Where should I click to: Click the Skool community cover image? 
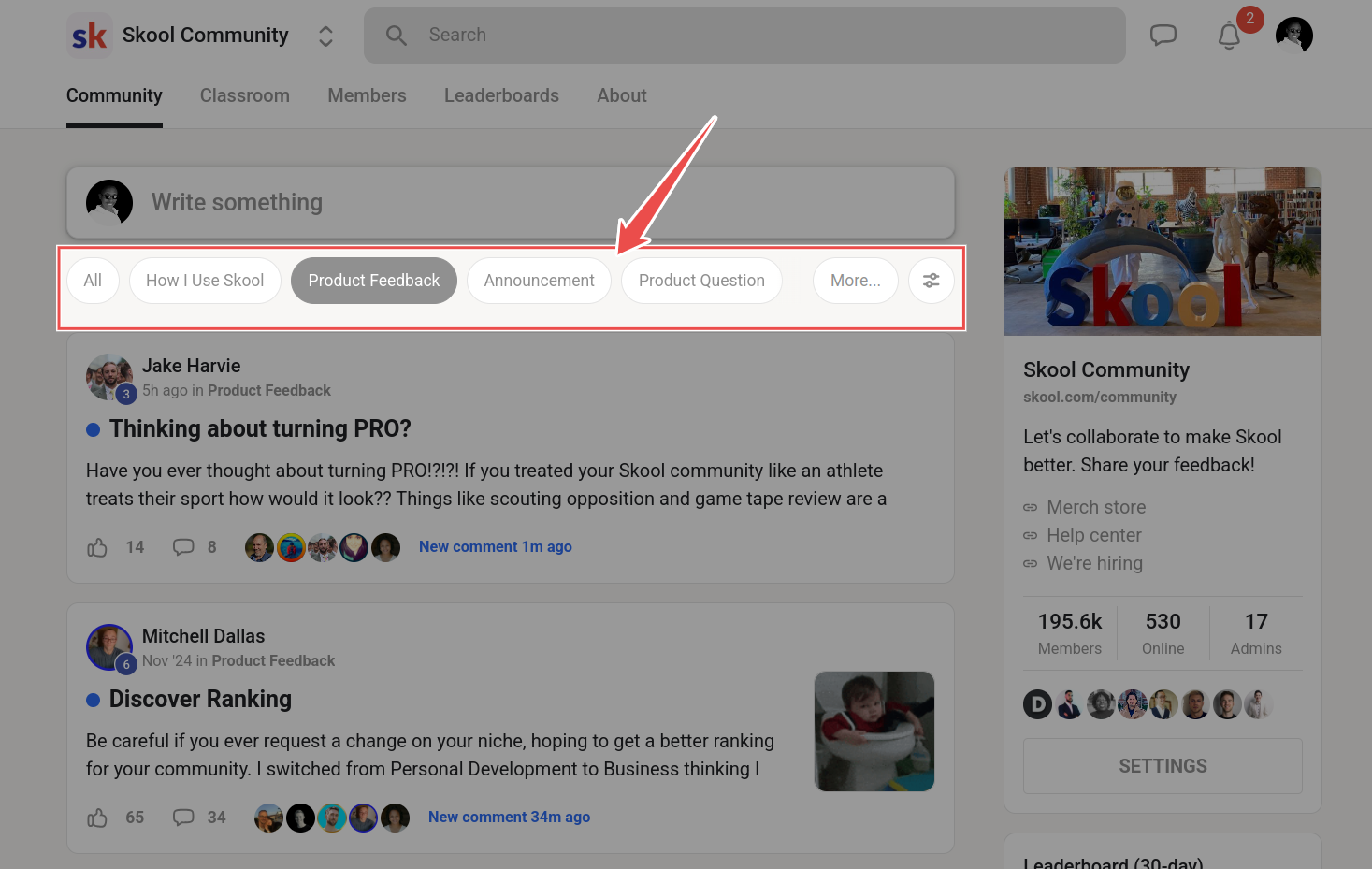click(x=1163, y=252)
